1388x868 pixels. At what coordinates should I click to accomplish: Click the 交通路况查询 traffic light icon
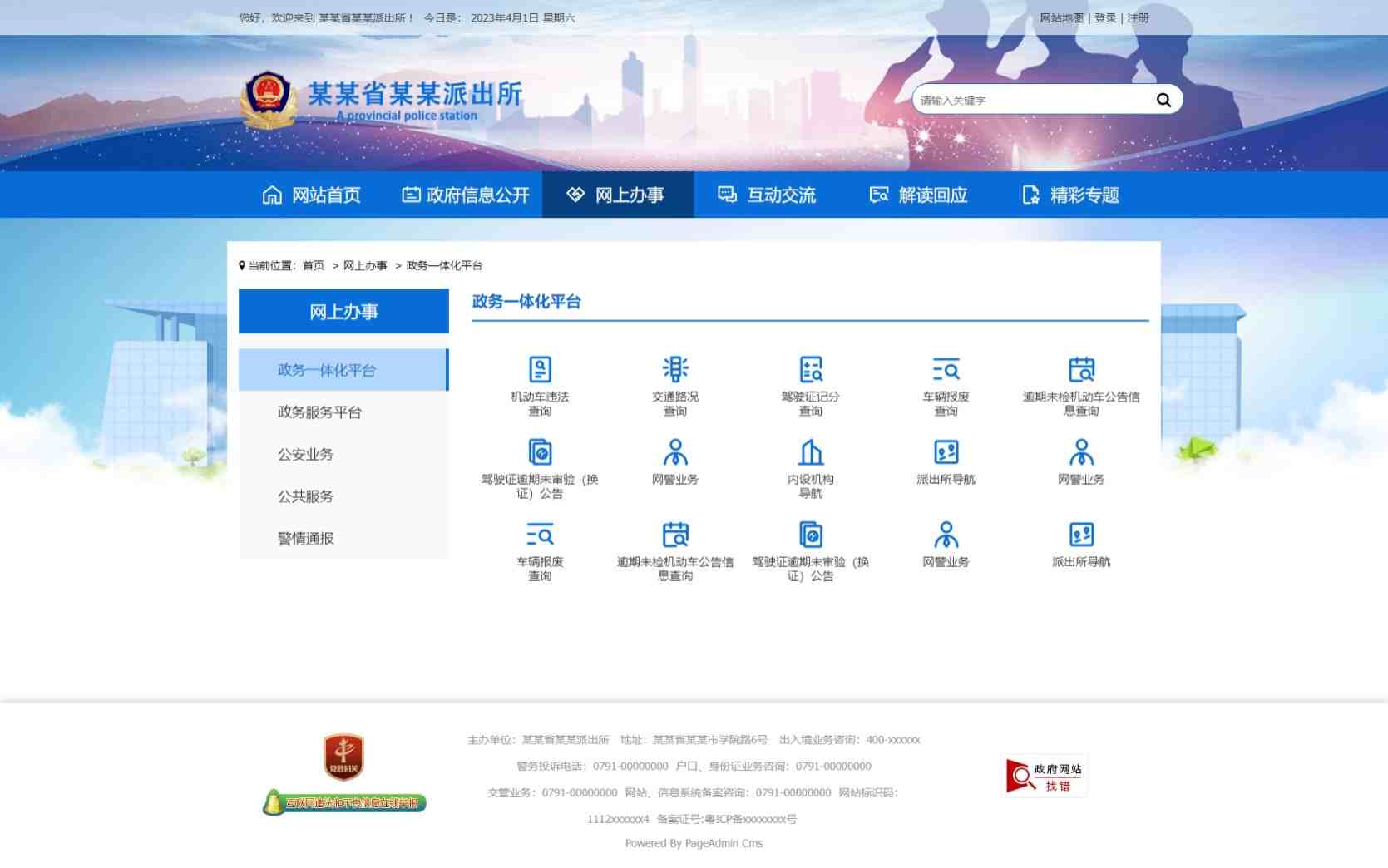[x=674, y=370]
